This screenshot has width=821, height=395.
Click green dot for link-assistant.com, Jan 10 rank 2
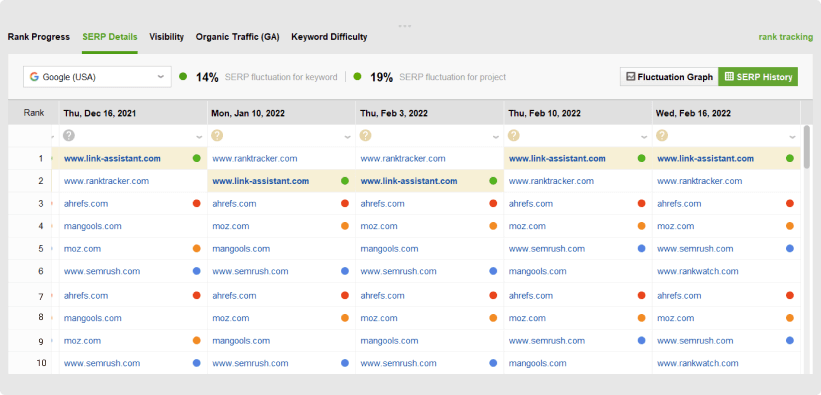pos(345,181)
